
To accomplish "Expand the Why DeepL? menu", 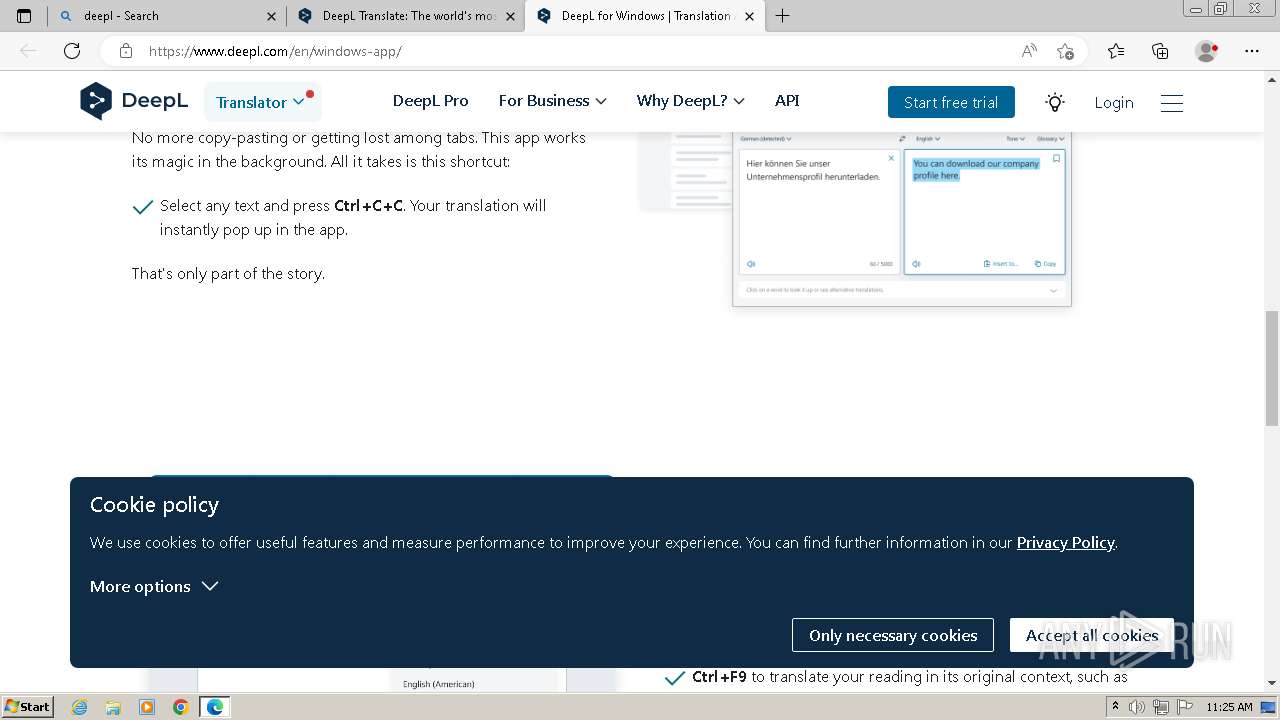I will coord(690,101).
